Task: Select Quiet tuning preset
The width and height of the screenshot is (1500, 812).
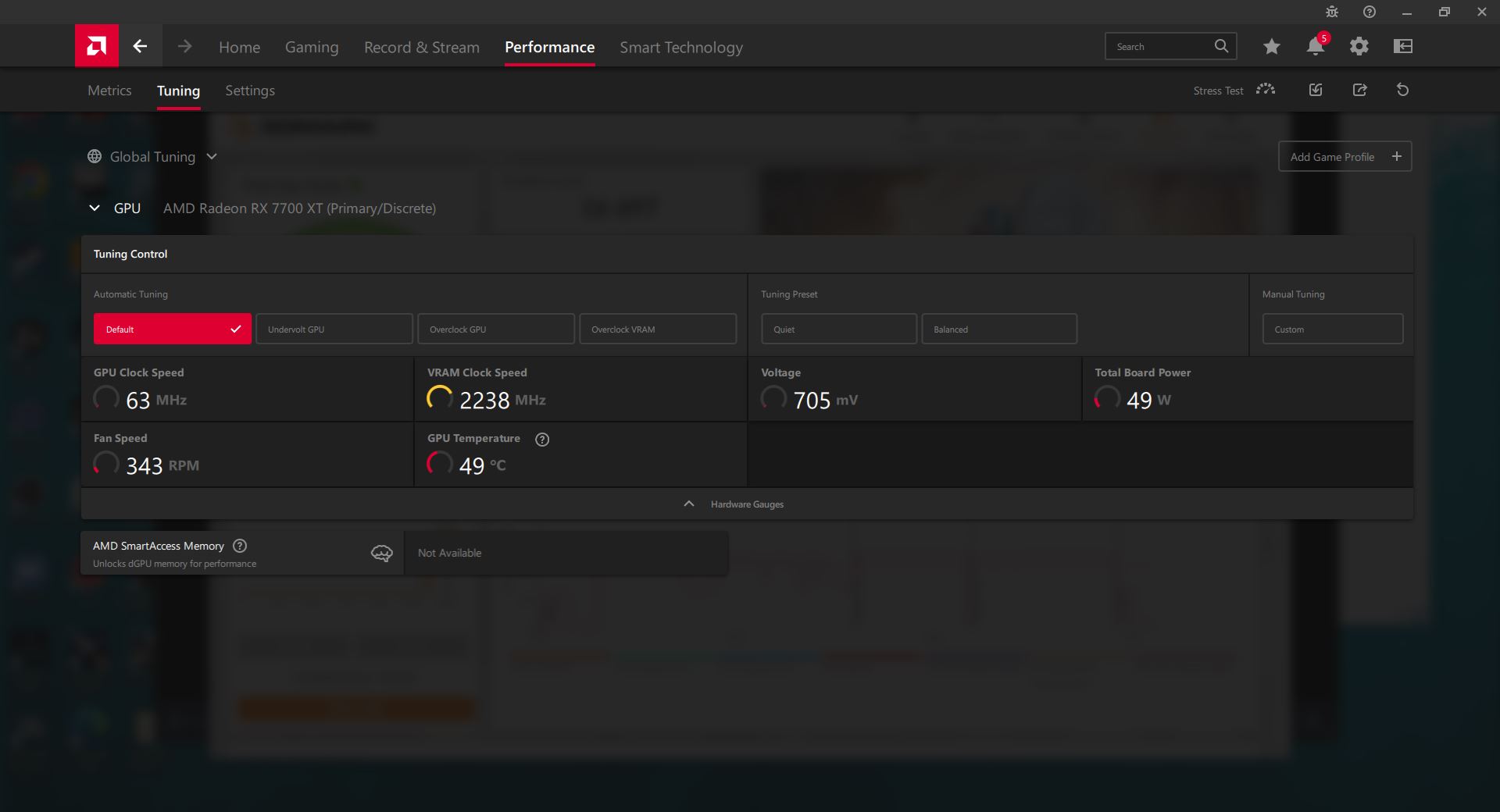Action: click(839, 329)
